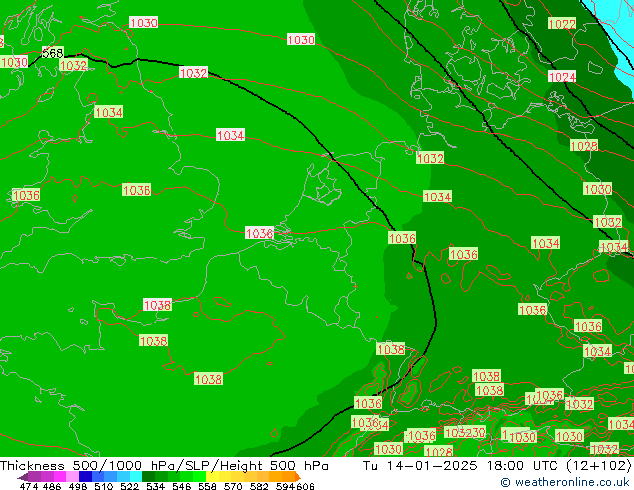Click the cyan swatch in the thickness legend
The image size is (634, 490).
(136, 476)
